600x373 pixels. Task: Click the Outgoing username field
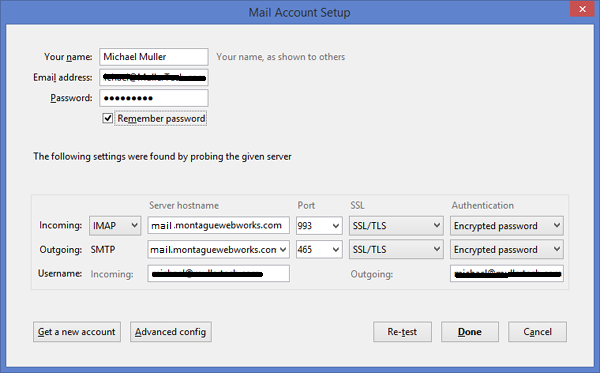point(507,274)
